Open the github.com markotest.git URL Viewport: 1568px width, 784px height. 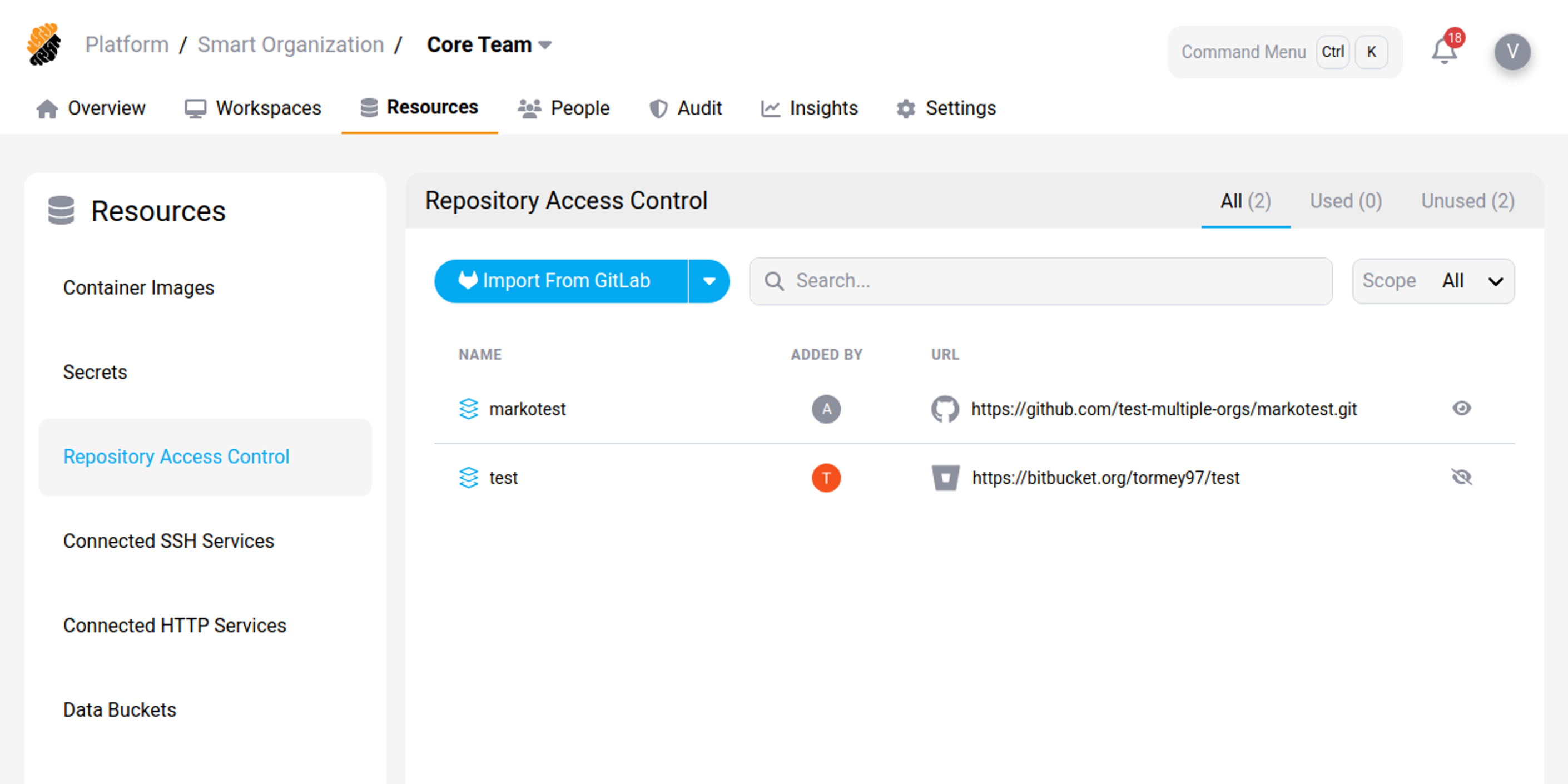click(x=1164, y=409)
